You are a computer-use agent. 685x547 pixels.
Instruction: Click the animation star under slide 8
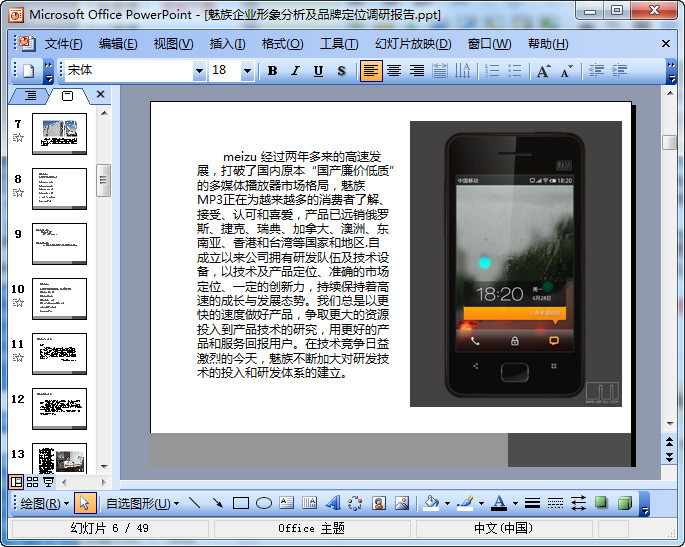pyautogui.click(x=18, y=193)
